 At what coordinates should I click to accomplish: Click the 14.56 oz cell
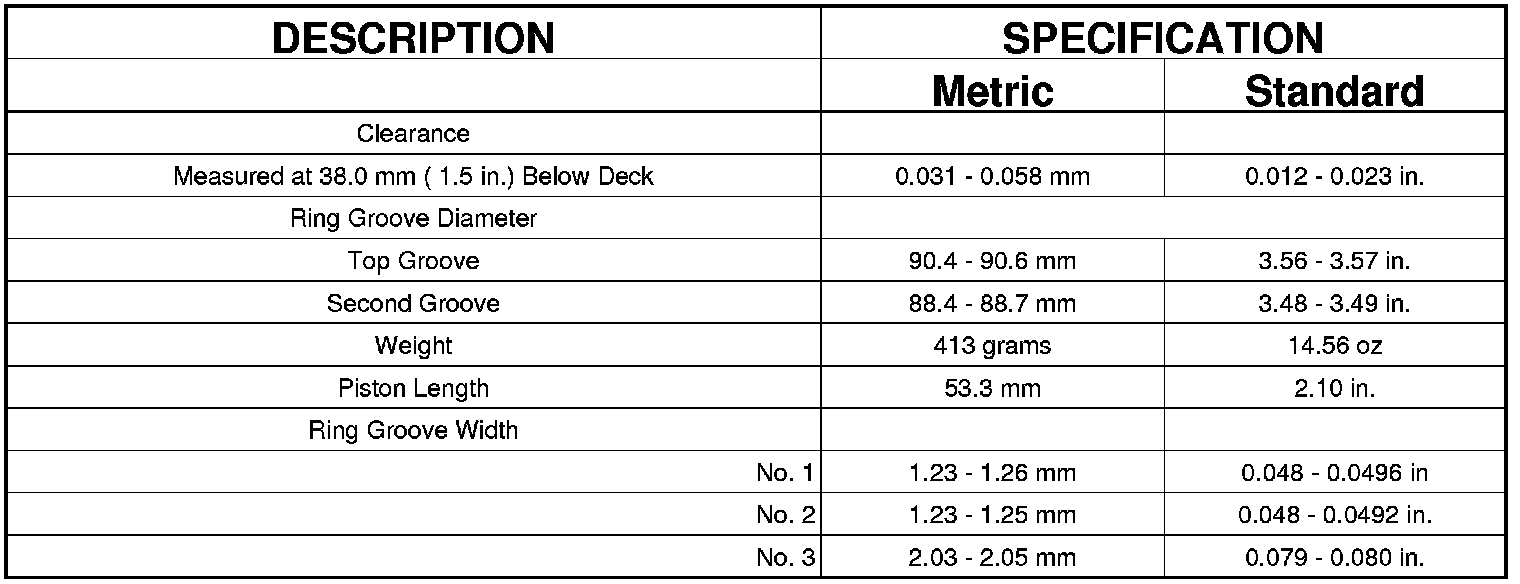1334,346
